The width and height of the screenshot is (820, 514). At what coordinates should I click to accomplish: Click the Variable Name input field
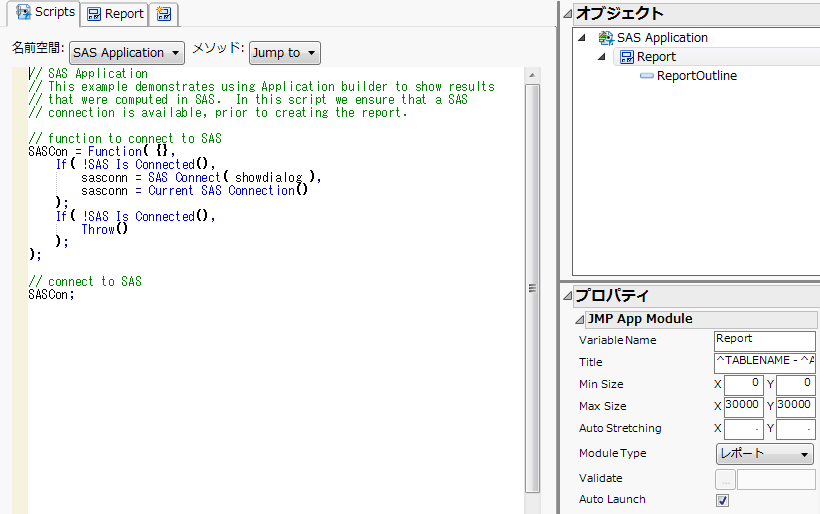(x=765, y=340)
